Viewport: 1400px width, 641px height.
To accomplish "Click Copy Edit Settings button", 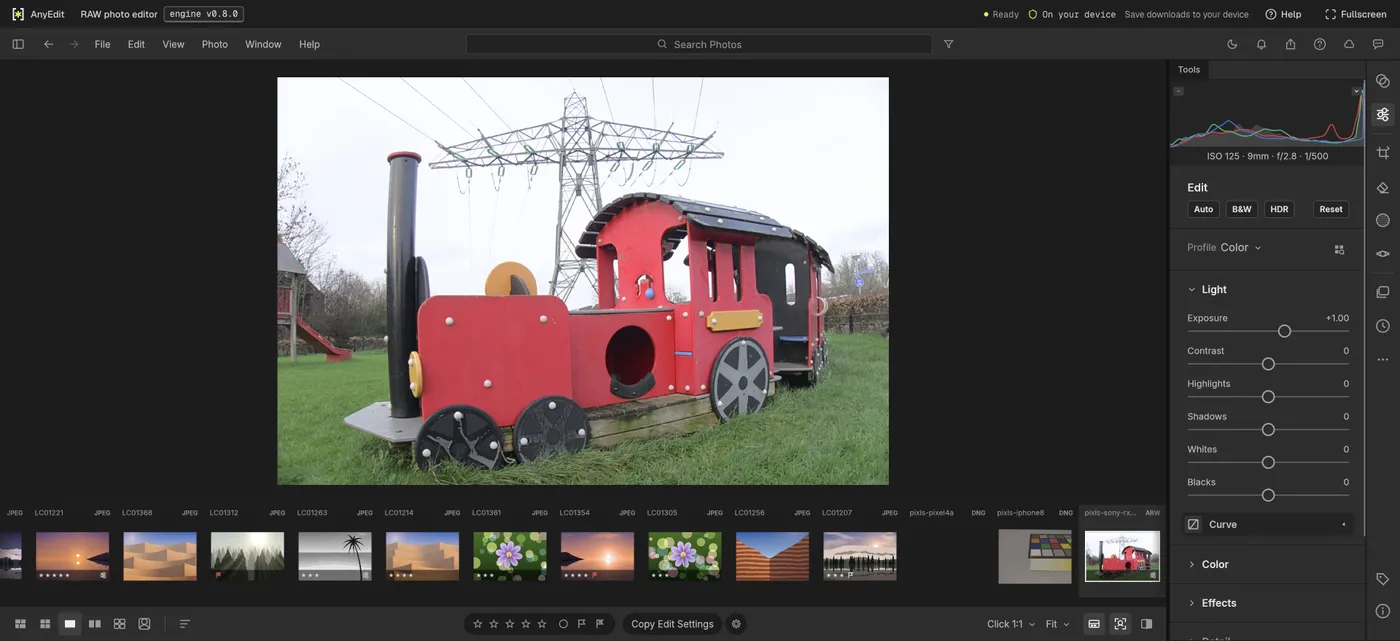I will tap(672, 624).
